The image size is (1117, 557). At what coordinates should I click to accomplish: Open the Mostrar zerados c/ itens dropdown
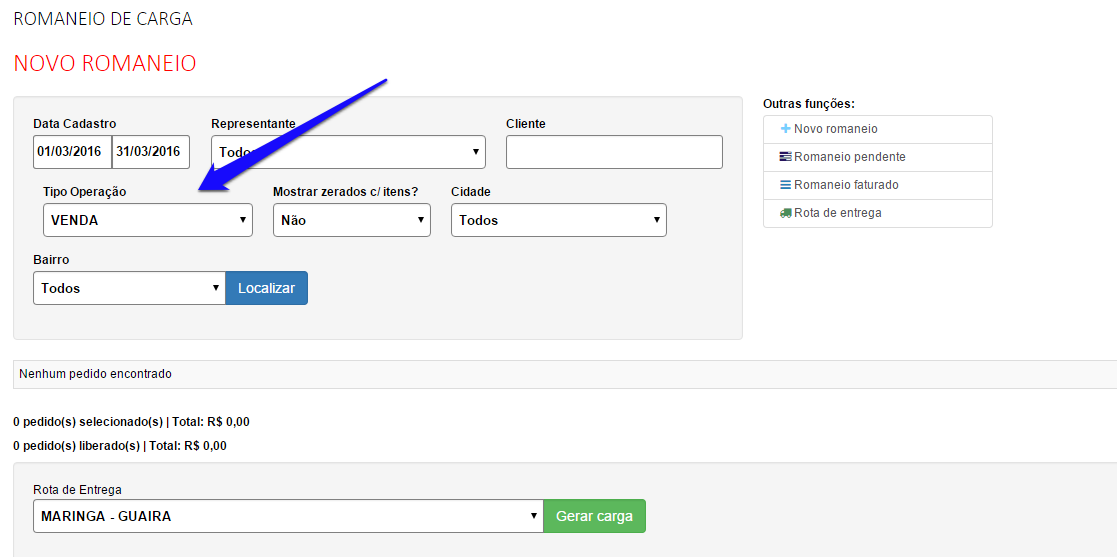(351, 220)
